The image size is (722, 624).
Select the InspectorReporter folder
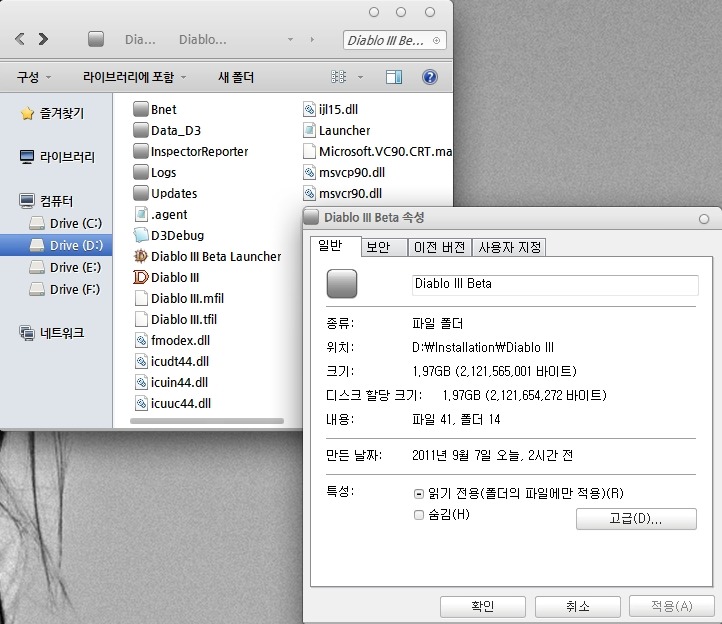click(191, 151)
